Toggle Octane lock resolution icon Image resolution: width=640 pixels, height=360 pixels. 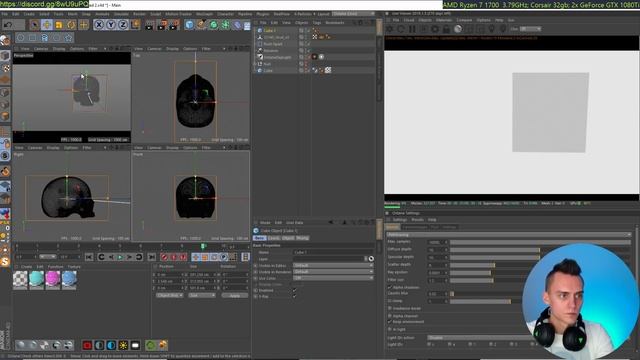click(x=447, y=29)
